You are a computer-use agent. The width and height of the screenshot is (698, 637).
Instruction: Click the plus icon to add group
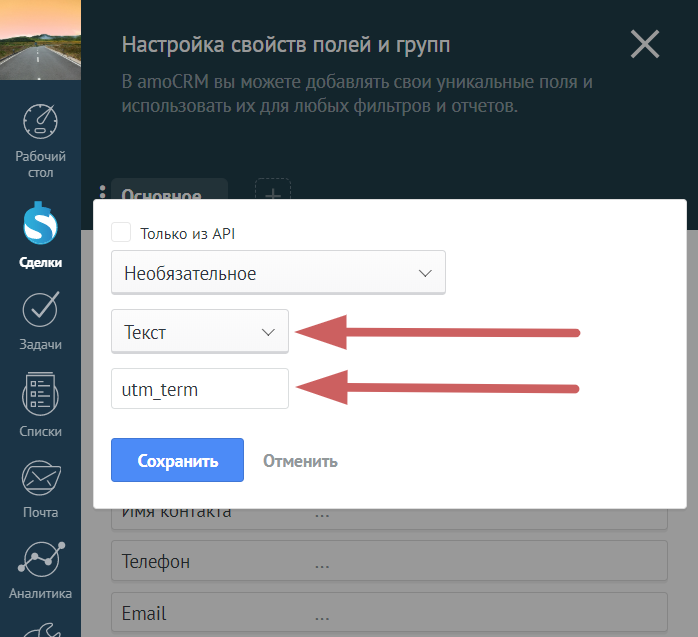tap(273, 192)
